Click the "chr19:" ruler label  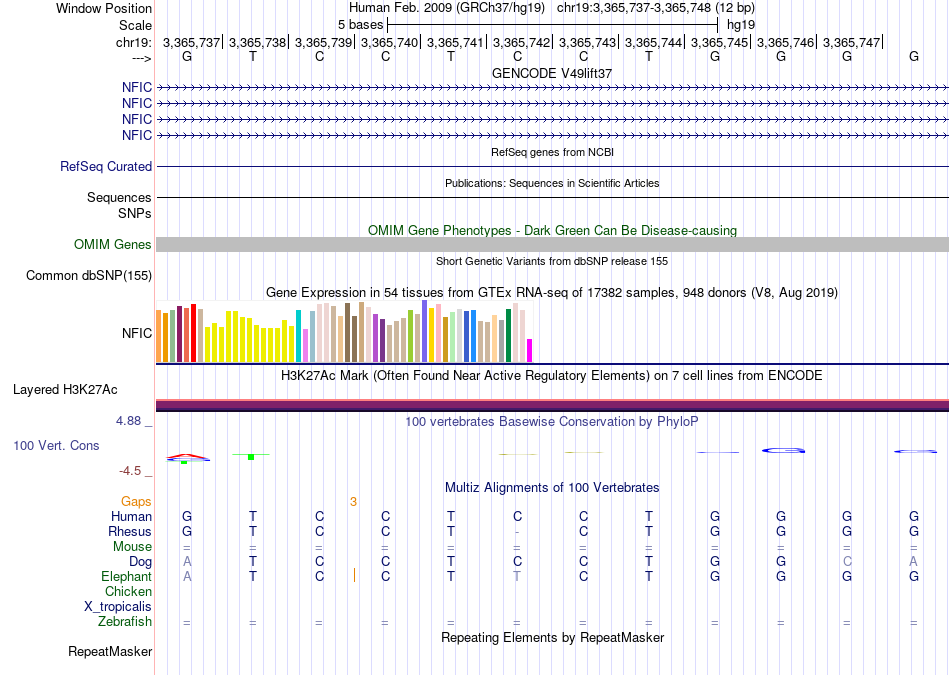pyautogui.click(x=134, y=42)
